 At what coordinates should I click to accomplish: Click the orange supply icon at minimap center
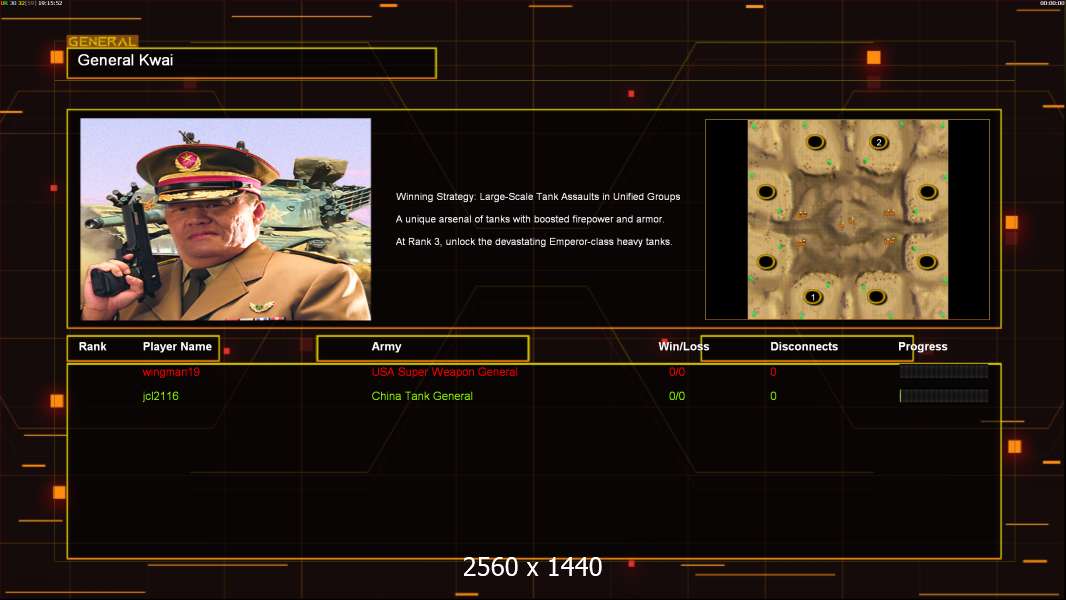tap(847, 221)
